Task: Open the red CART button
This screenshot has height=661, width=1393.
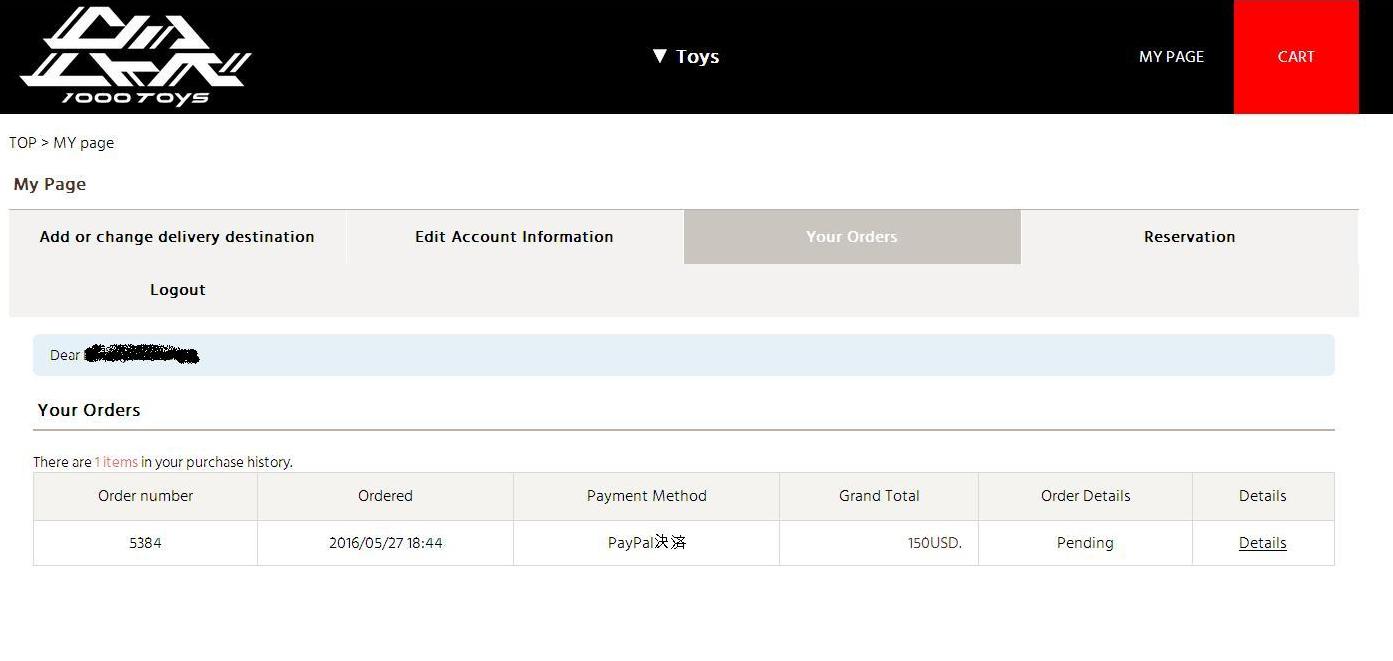Action: click(x=1296, y=57)
